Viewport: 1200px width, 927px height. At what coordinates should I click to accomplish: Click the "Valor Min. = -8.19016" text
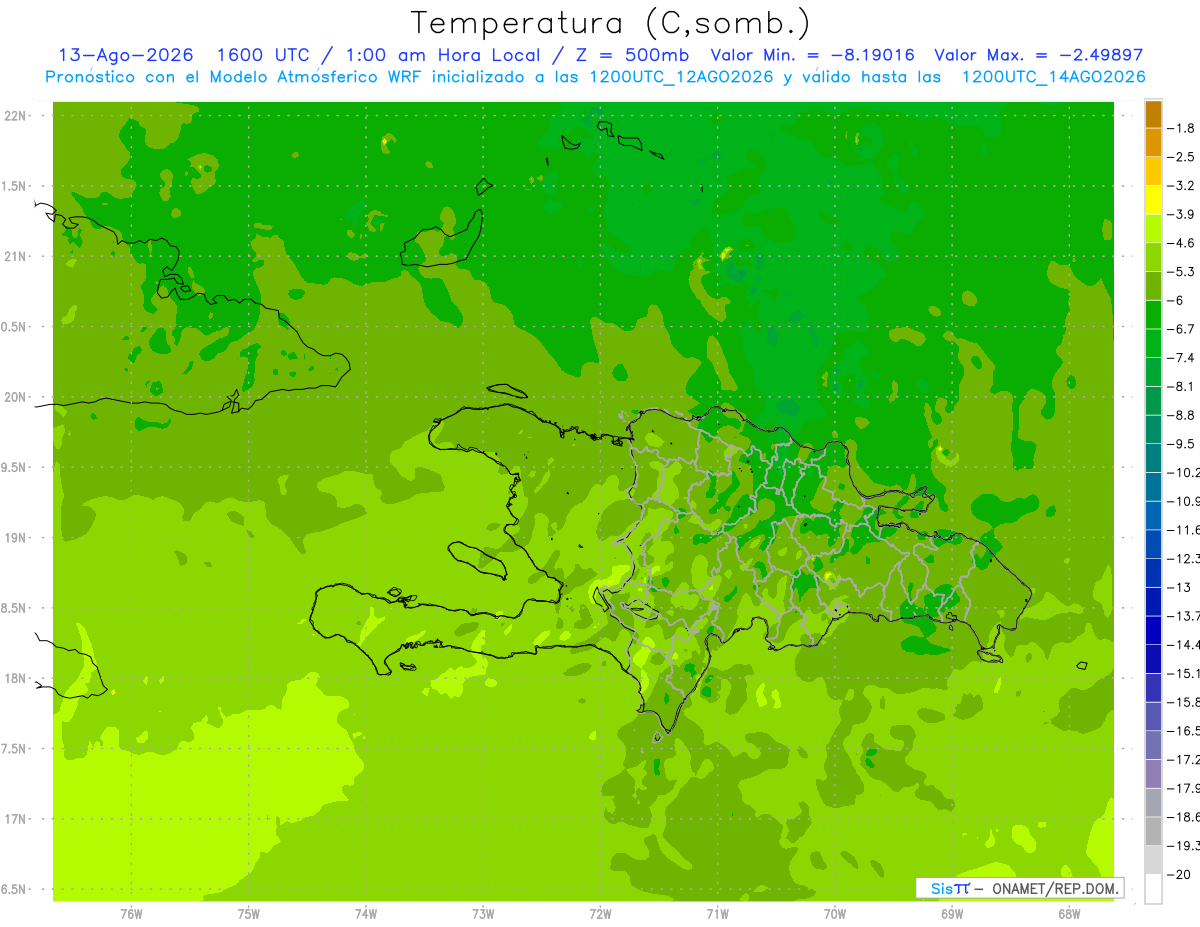click(812, 55)
